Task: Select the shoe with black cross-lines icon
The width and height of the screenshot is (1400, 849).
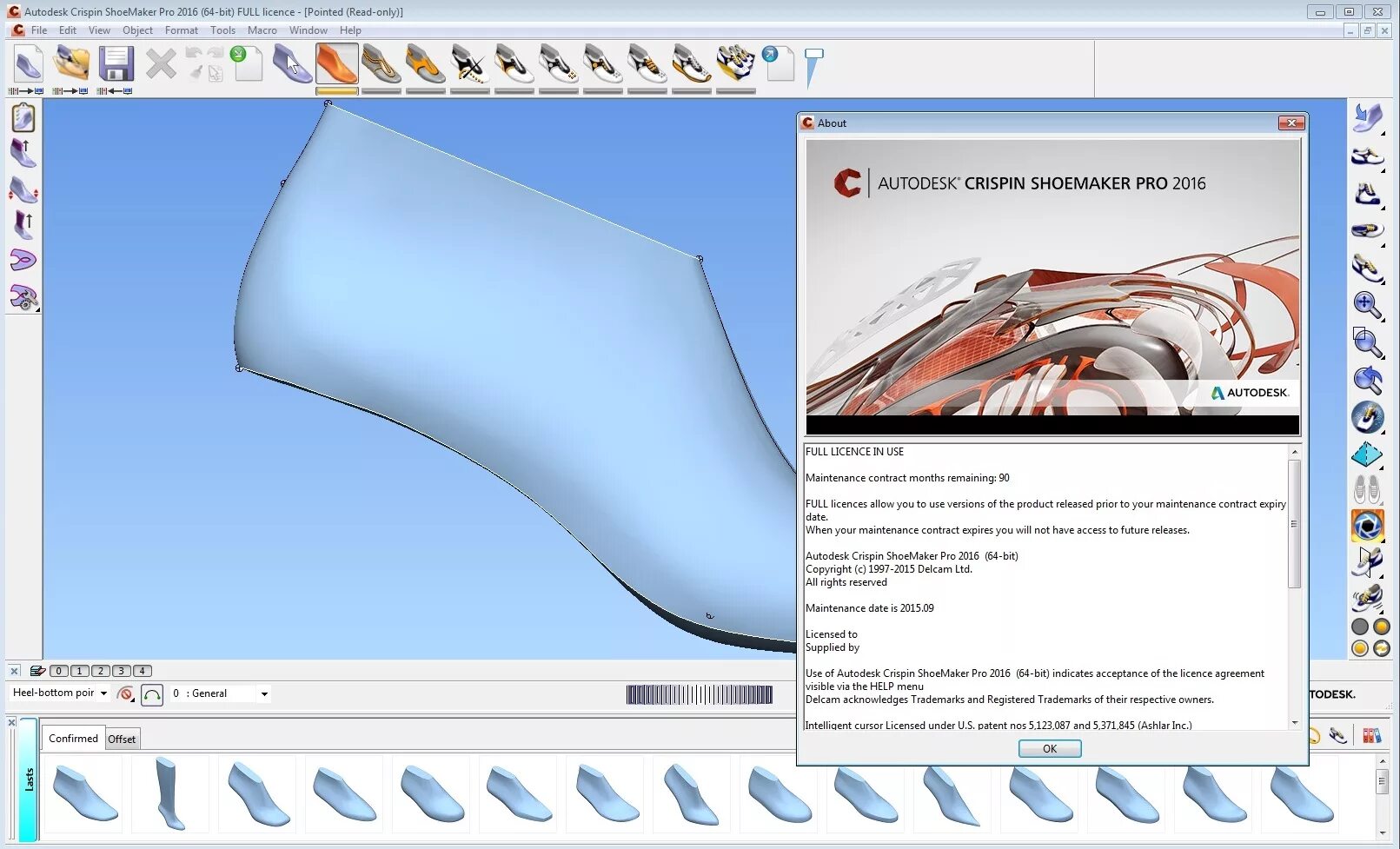Action: 470,63
